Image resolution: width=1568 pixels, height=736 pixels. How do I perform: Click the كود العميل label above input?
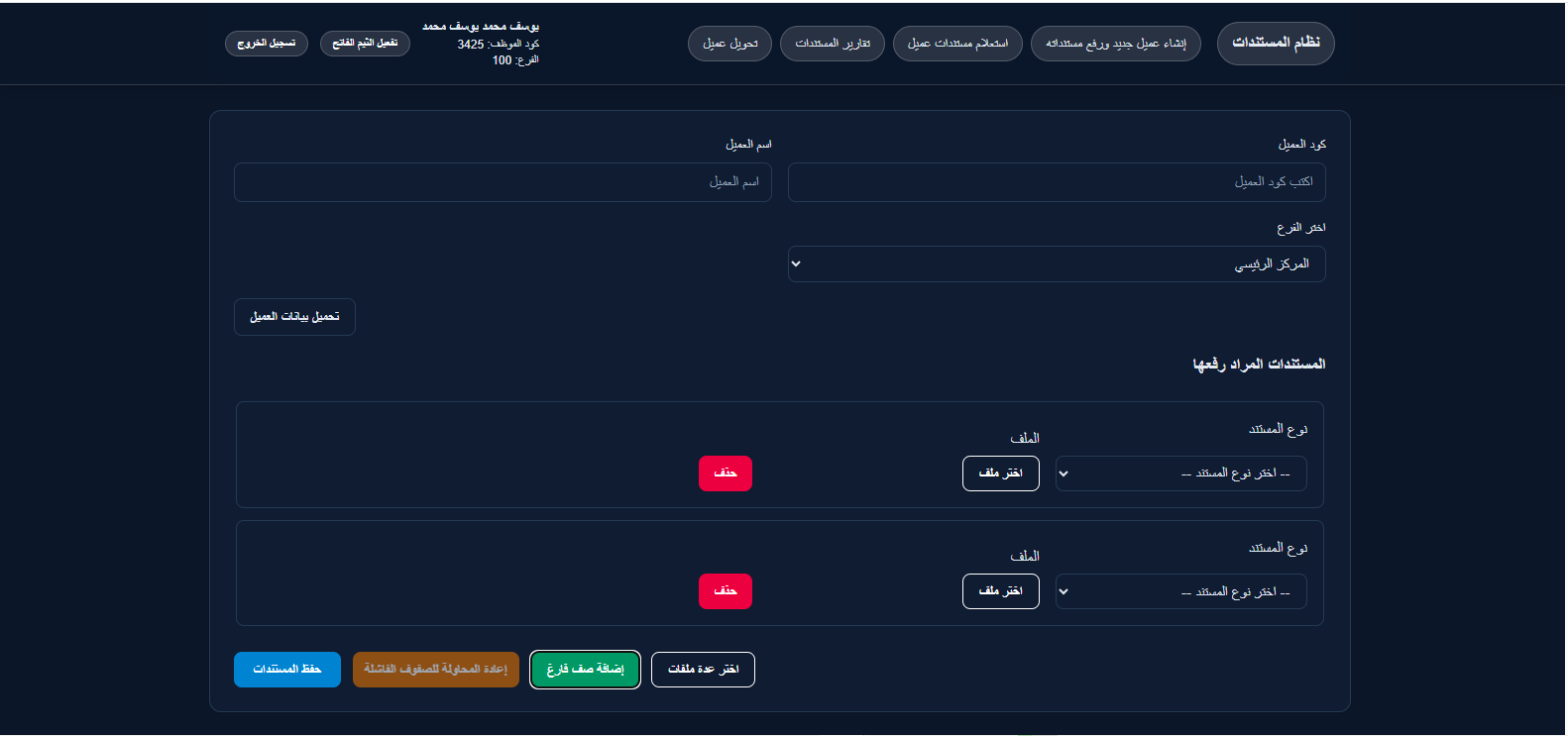[1302, 145]
